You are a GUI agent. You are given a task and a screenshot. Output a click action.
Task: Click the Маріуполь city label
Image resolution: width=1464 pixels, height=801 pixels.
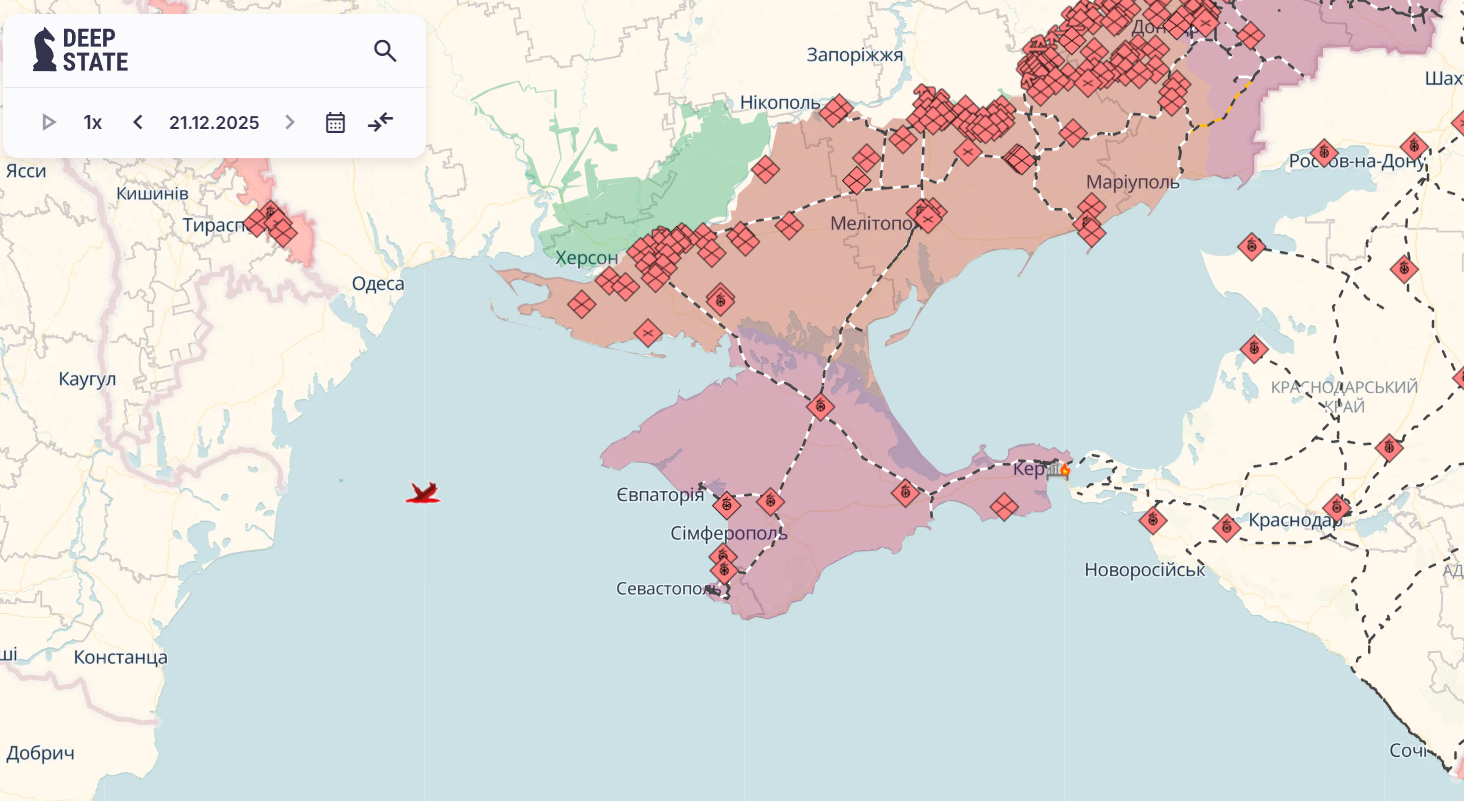tap(1133, 182)
